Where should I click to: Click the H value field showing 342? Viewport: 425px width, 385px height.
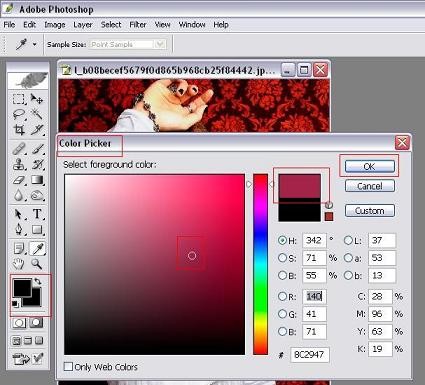click(314, 240)
